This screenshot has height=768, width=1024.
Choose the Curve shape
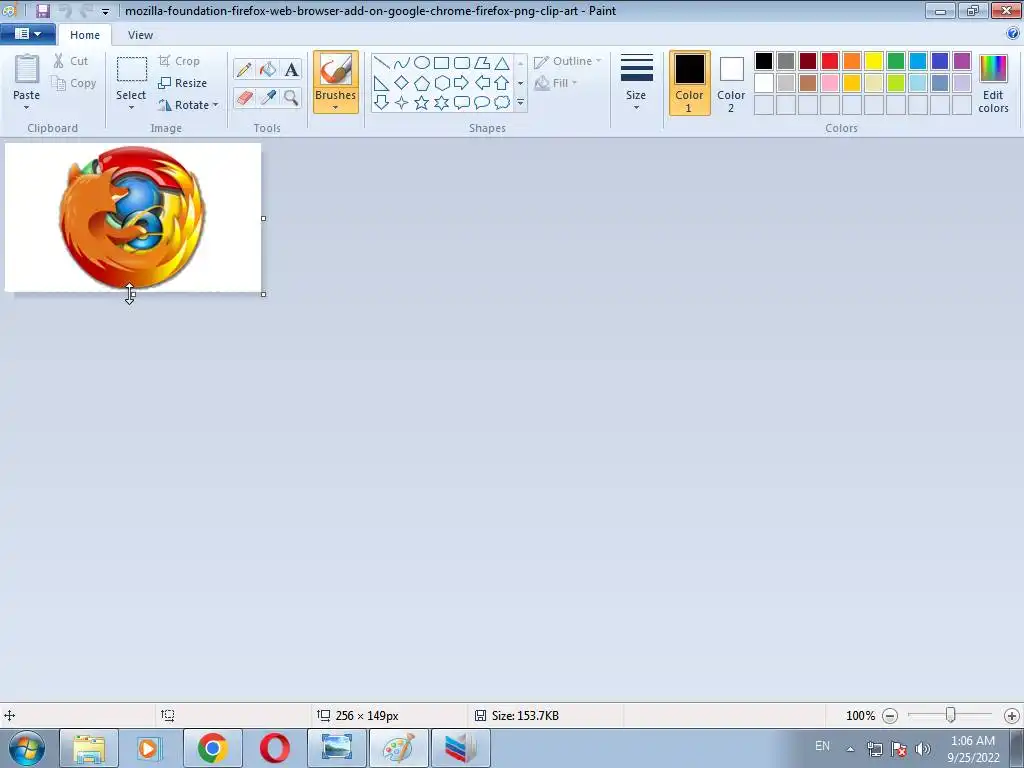pos(402,63)
